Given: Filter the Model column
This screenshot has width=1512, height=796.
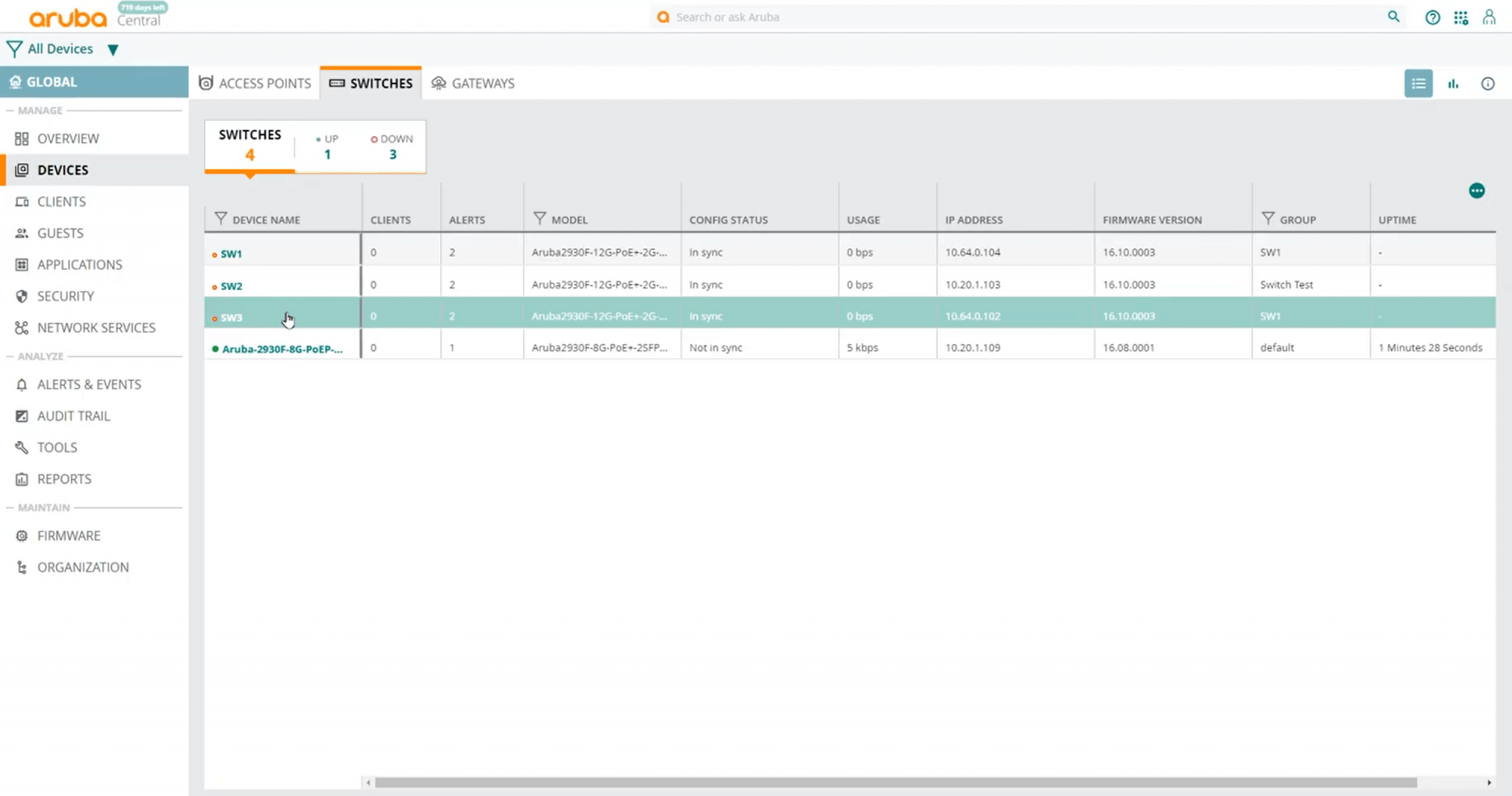Looking at the screenshot, I should [x=540, y=219].
